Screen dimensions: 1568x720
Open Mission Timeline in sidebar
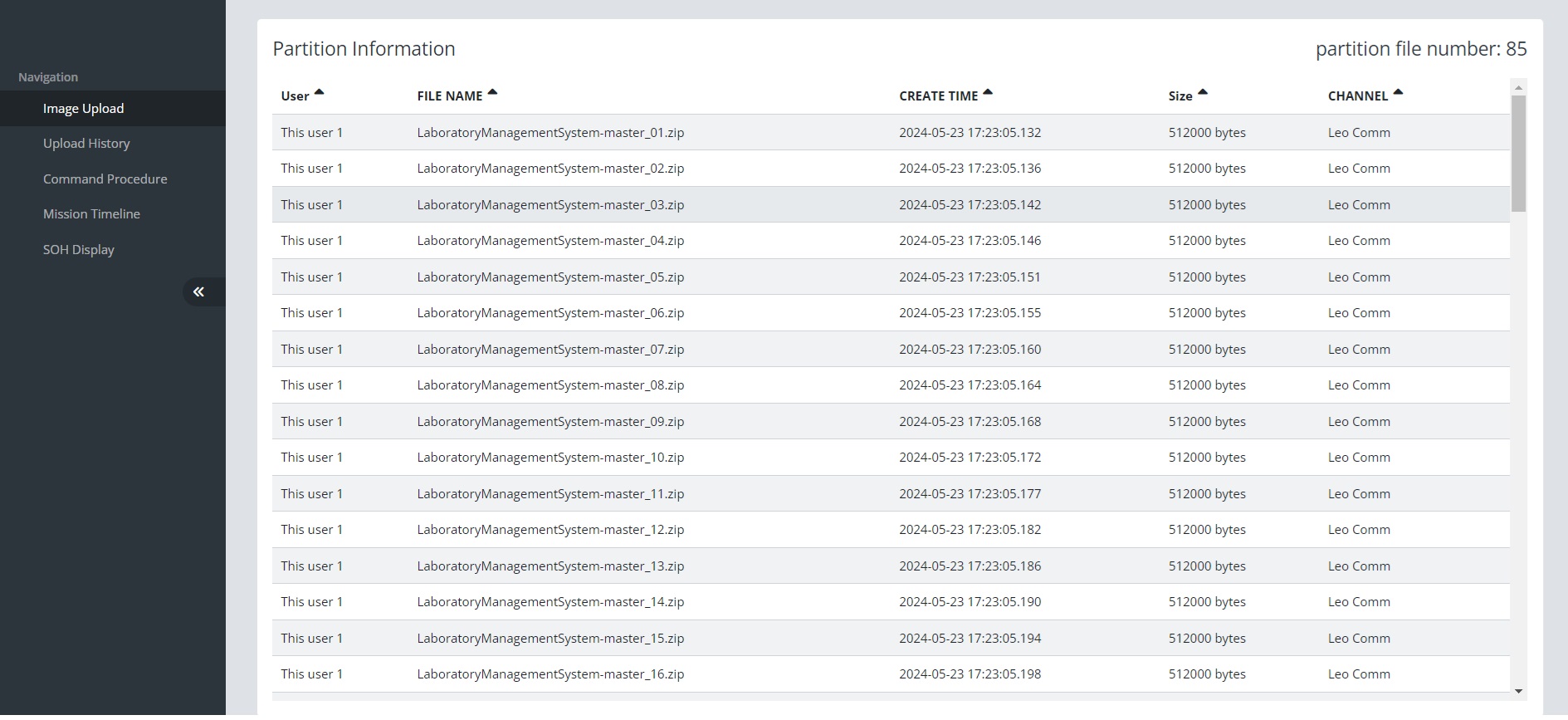coord(91,214)
